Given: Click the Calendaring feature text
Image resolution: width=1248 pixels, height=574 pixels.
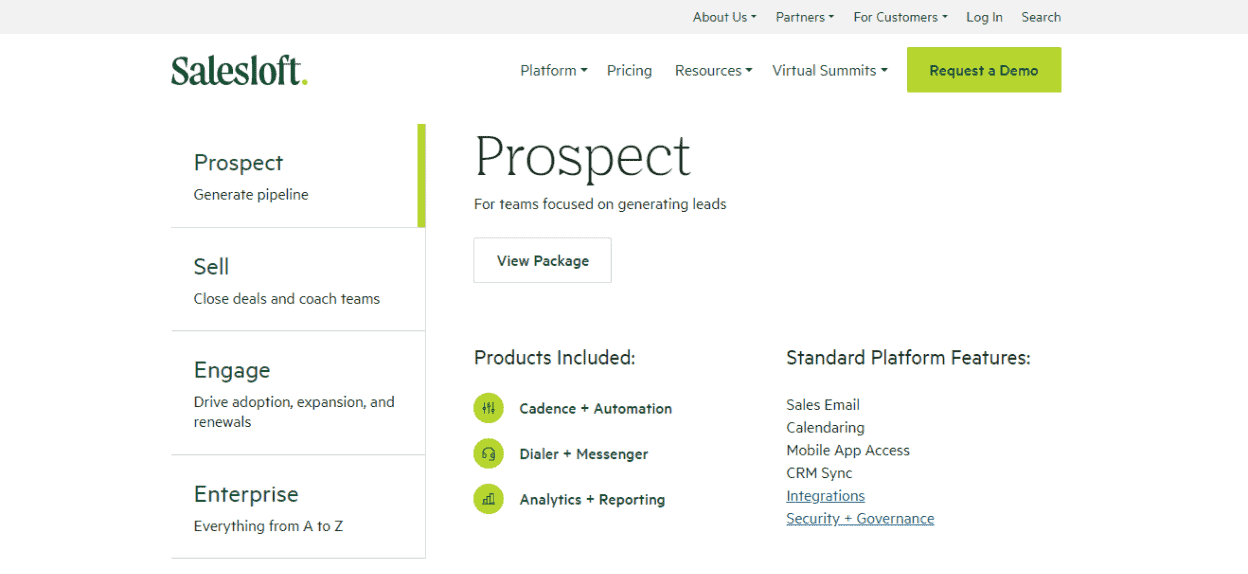Looking at the screenshot, I should pos(825,428).
